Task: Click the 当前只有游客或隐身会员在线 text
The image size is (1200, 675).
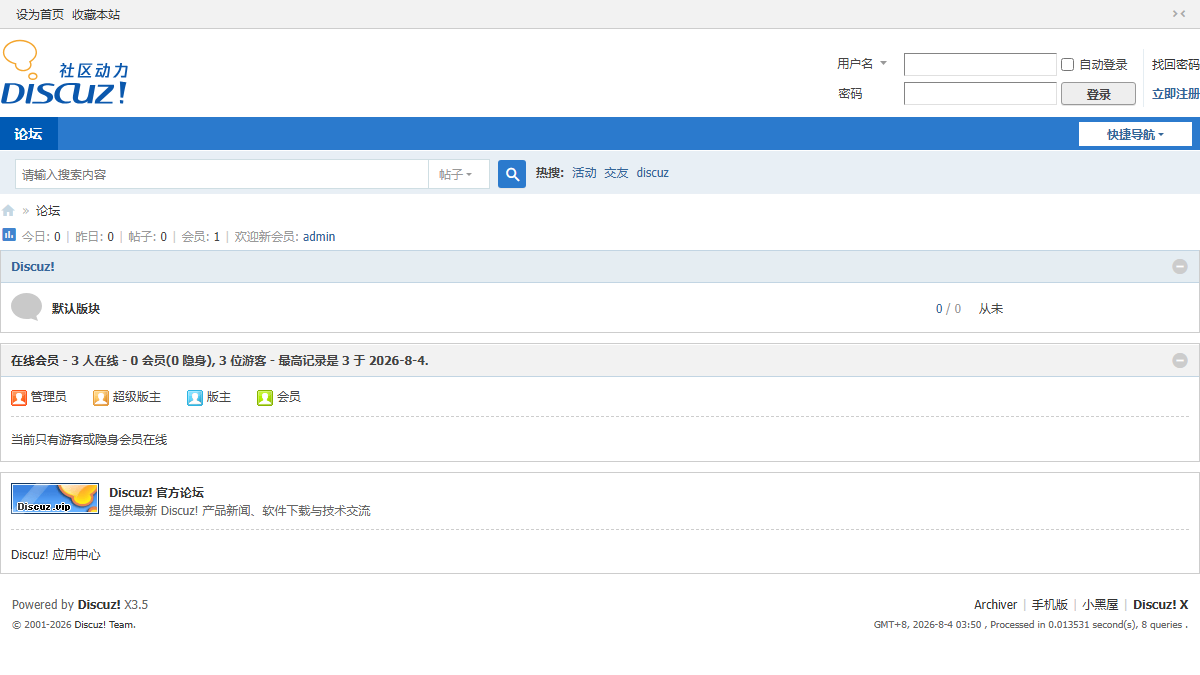Action: (x=89, y=439)
